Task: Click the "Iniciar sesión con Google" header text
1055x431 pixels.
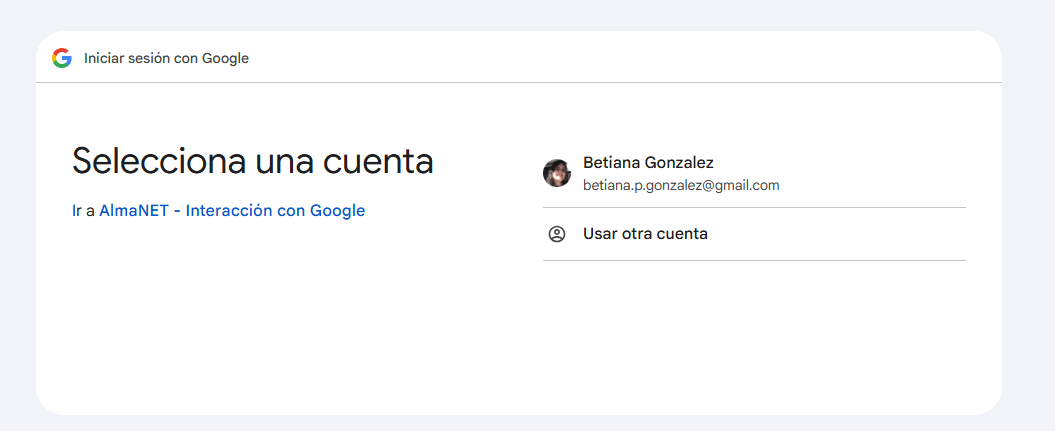Action: (166, 58)
